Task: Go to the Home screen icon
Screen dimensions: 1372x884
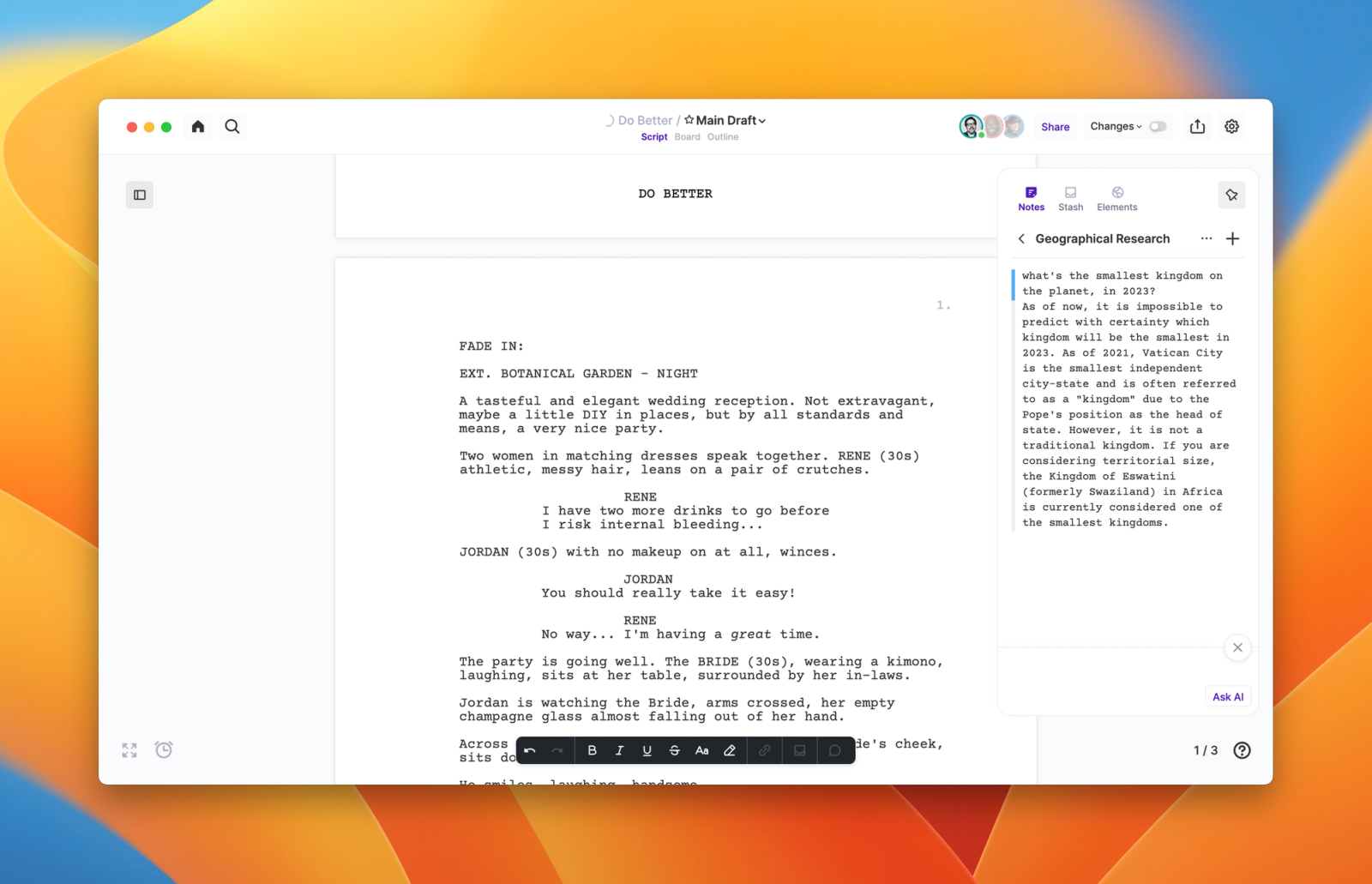Action: pyautogui.click(x=198, y=126)
